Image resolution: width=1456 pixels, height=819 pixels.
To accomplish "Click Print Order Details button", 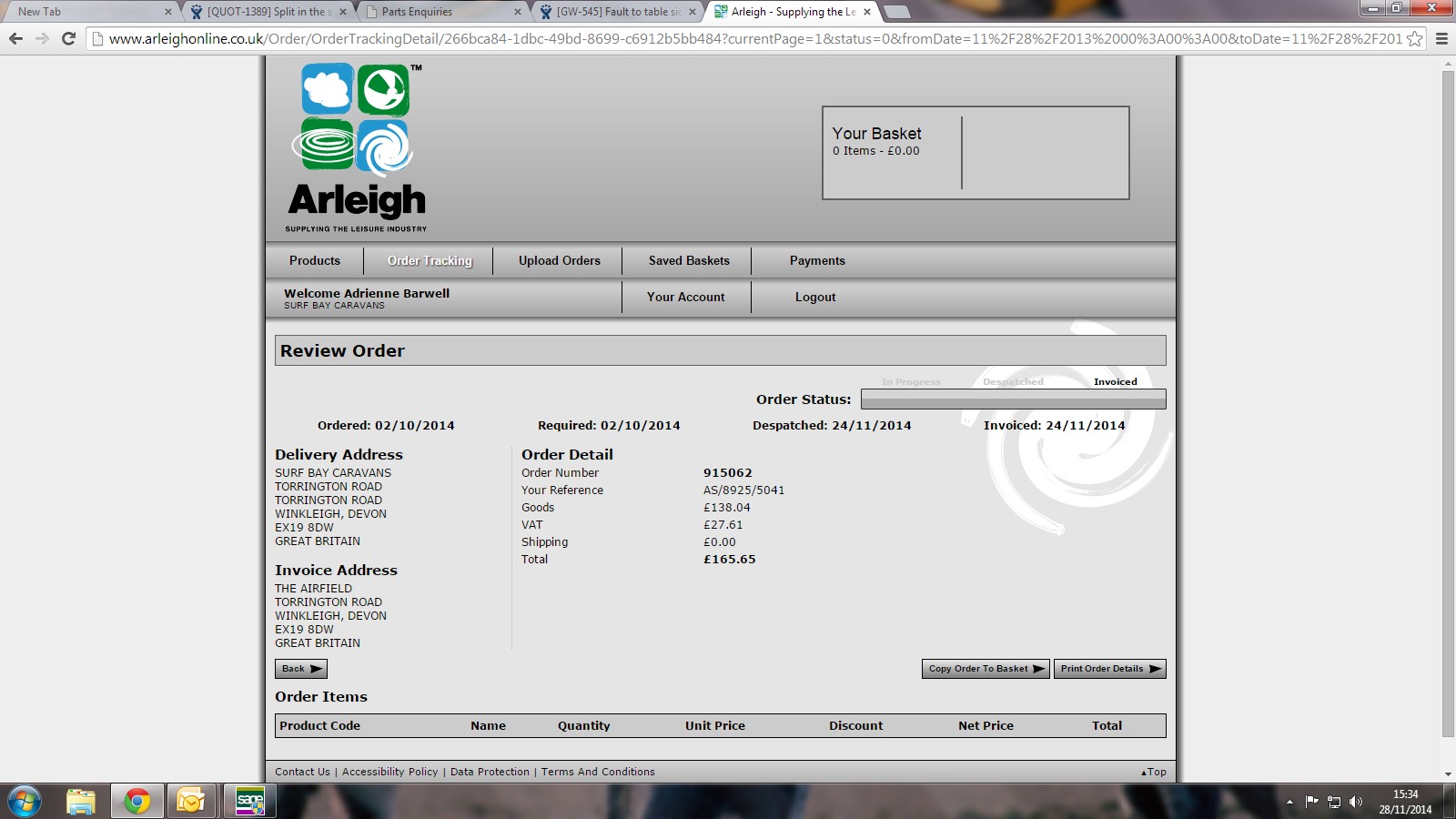I will click(1110, 669).
